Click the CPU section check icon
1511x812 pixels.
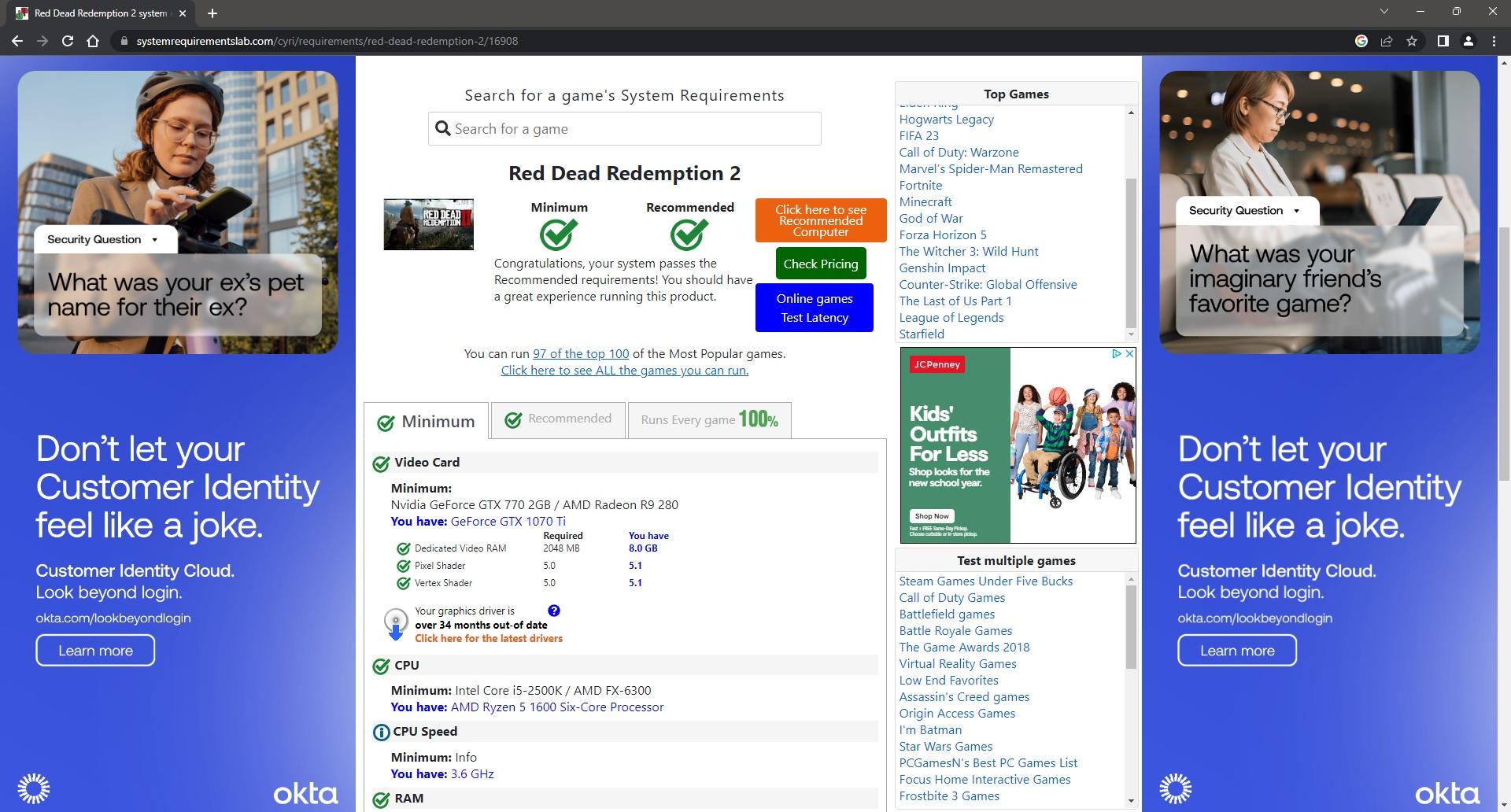pos(381,666)
